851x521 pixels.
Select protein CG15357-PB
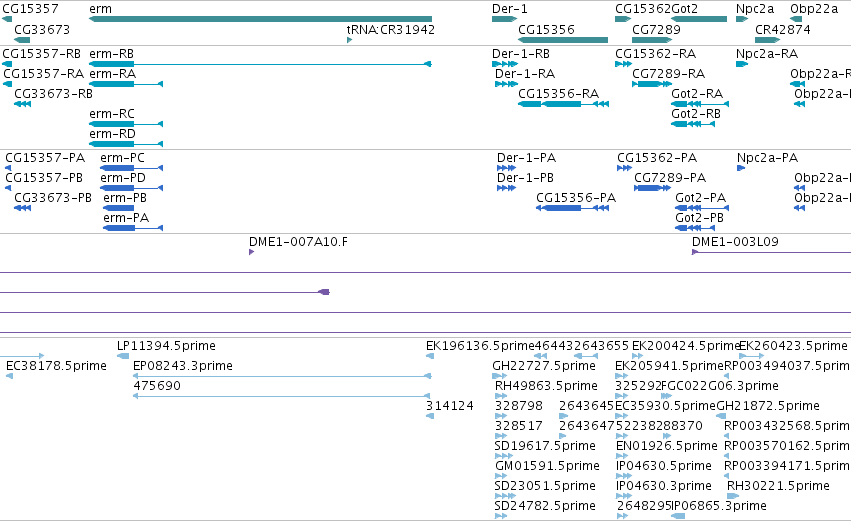tap(44, 178)
